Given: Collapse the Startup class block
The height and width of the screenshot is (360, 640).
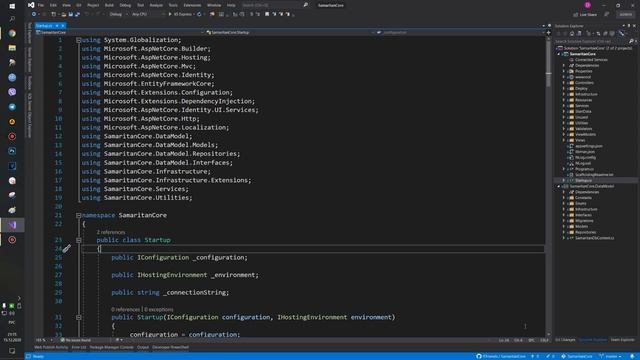Looking at the screenshot, I should coord(78,240).
